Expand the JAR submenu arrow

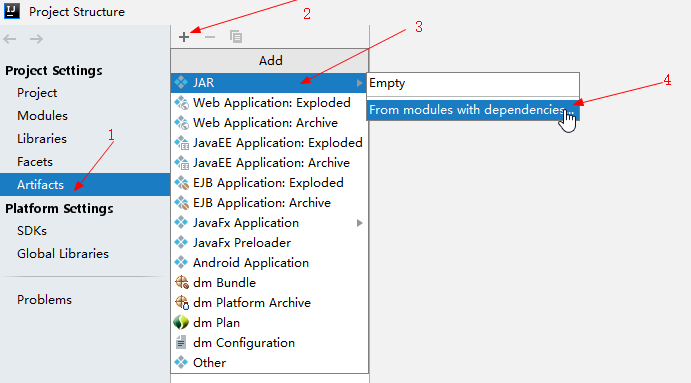(x=360, y=83)
